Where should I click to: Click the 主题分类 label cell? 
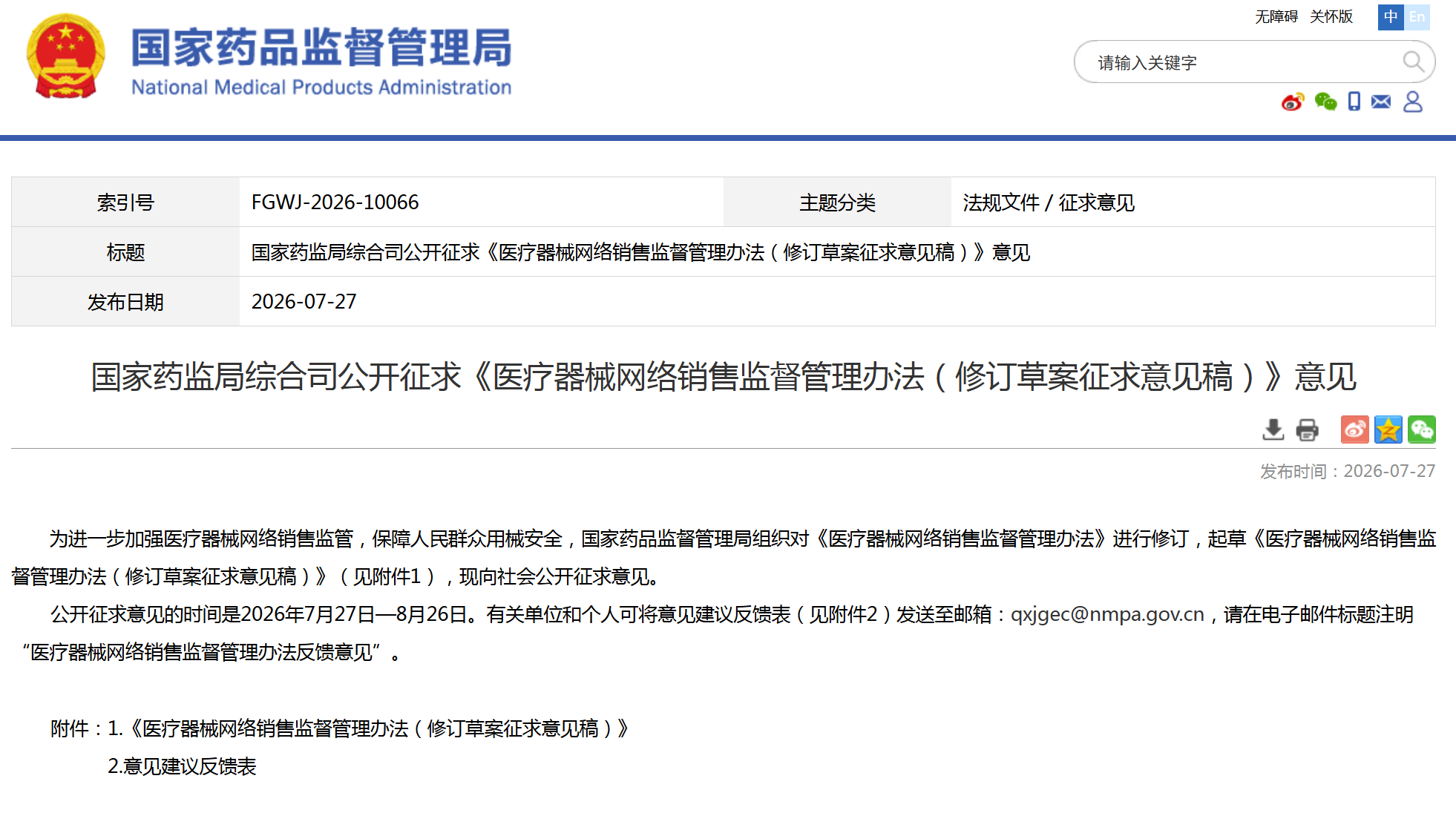tap(837, 202)
